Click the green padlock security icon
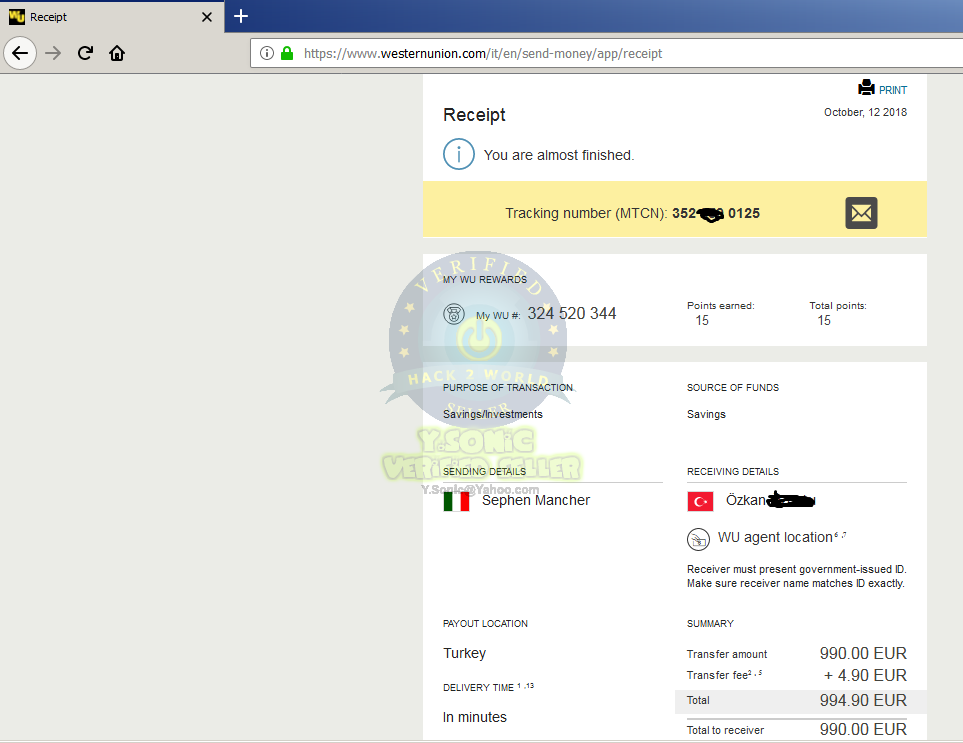This screenshot has height=743, width=963. (x=287, y=53)
